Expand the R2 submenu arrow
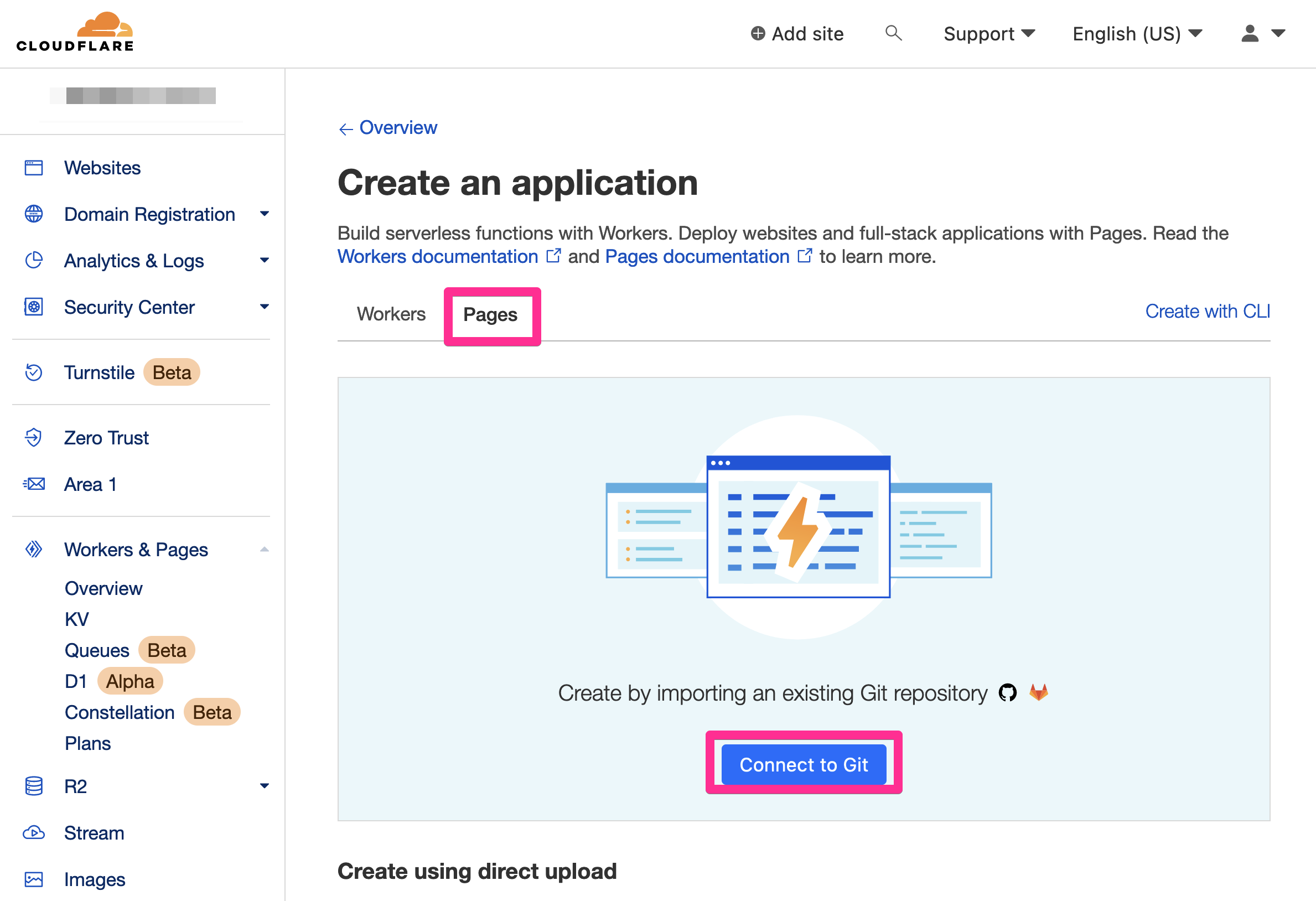This screenshot has height=901, width=1316. [x=264, y=786]
